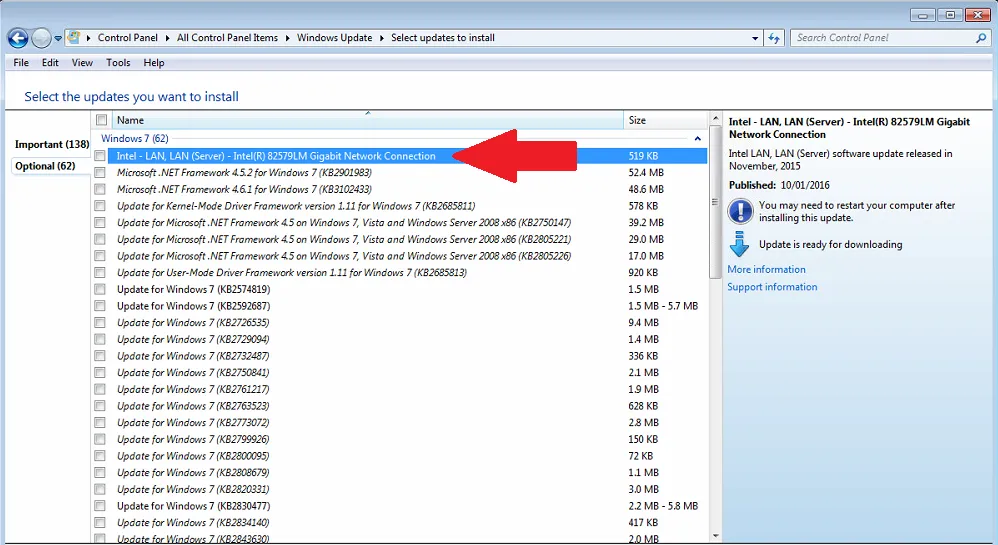Click the Back navigation arrow button

click(18, 38)
